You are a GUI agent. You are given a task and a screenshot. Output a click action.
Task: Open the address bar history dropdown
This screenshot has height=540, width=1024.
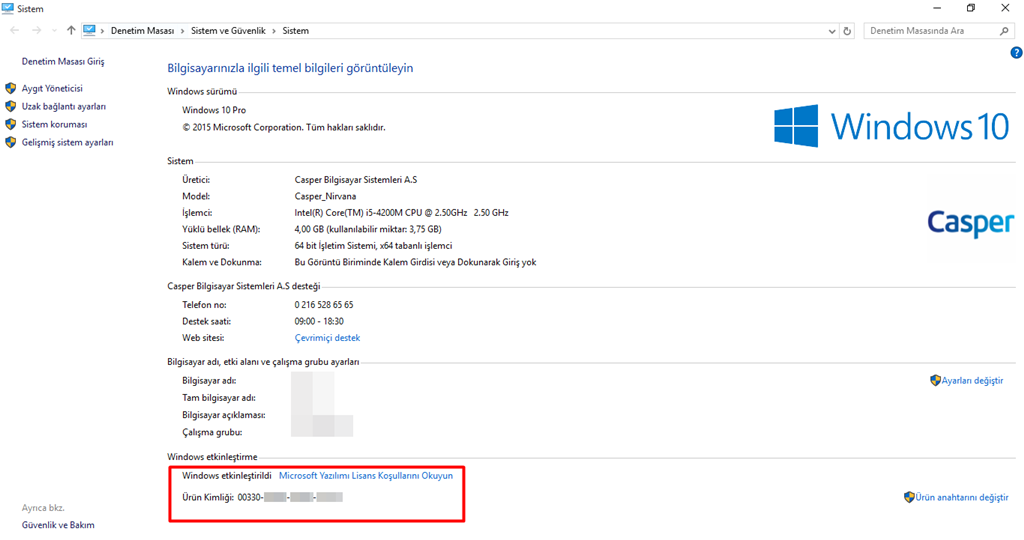point(831,31)
